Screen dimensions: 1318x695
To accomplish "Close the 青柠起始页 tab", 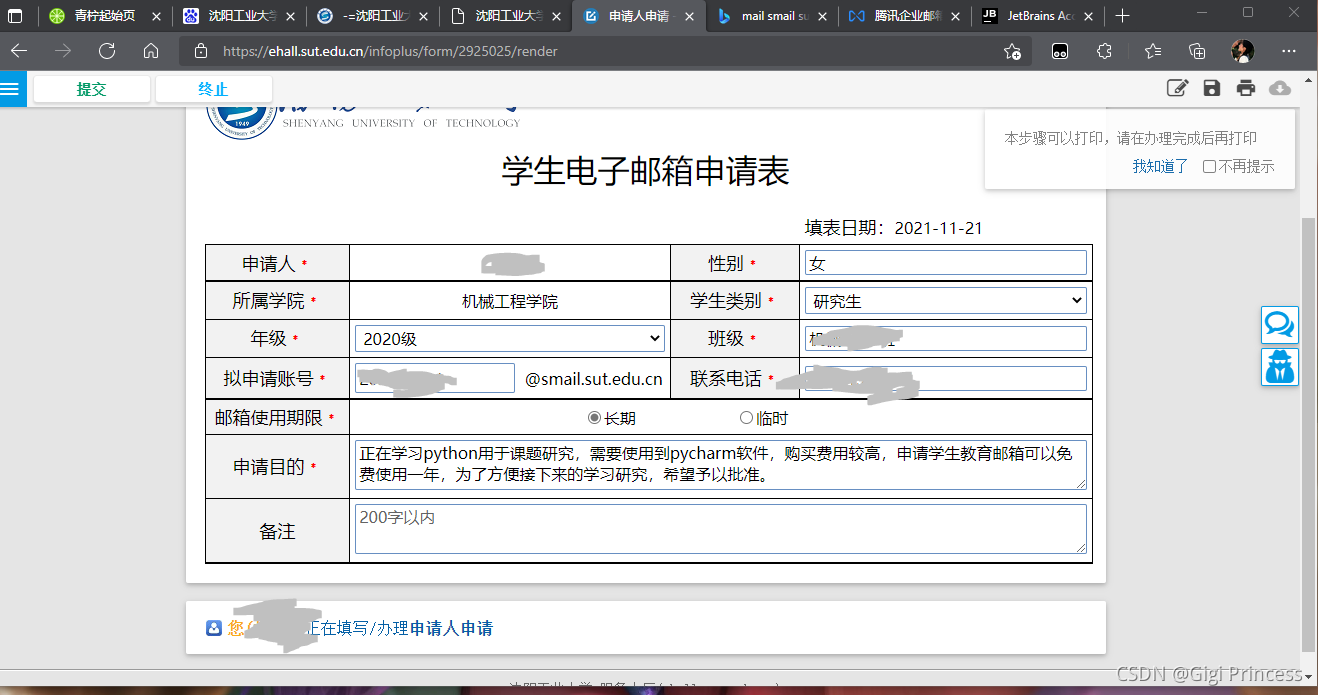I will pos(156,16).
